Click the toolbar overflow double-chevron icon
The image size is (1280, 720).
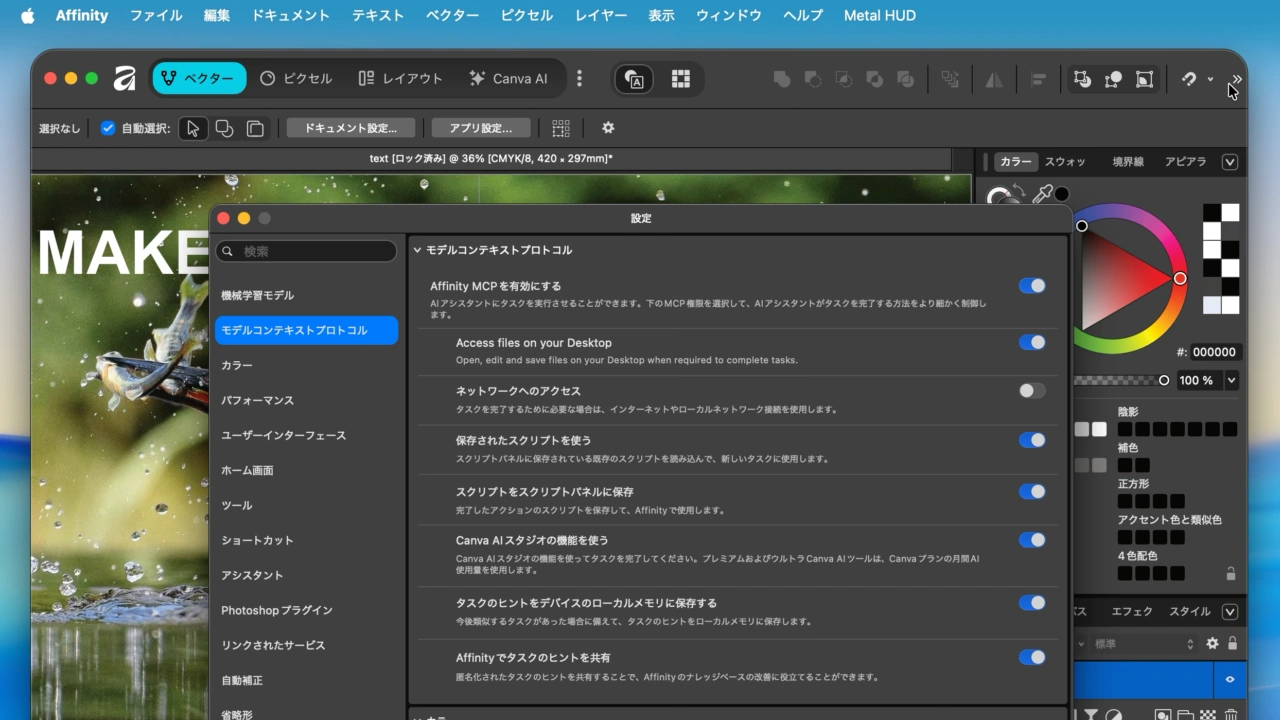pos(1237,79)
